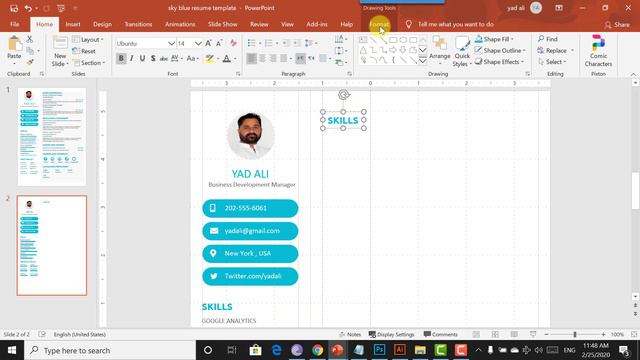Increase the font size
The width and height of the screenshot is (640, 360).
point(209,43)
